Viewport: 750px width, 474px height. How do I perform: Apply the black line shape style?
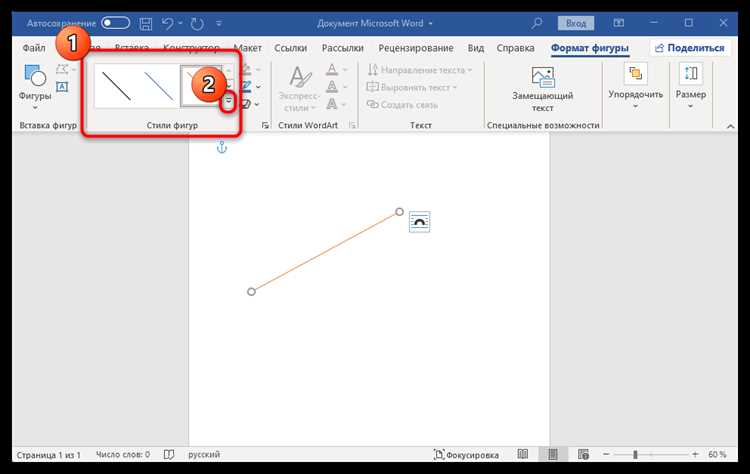(116, 86)
